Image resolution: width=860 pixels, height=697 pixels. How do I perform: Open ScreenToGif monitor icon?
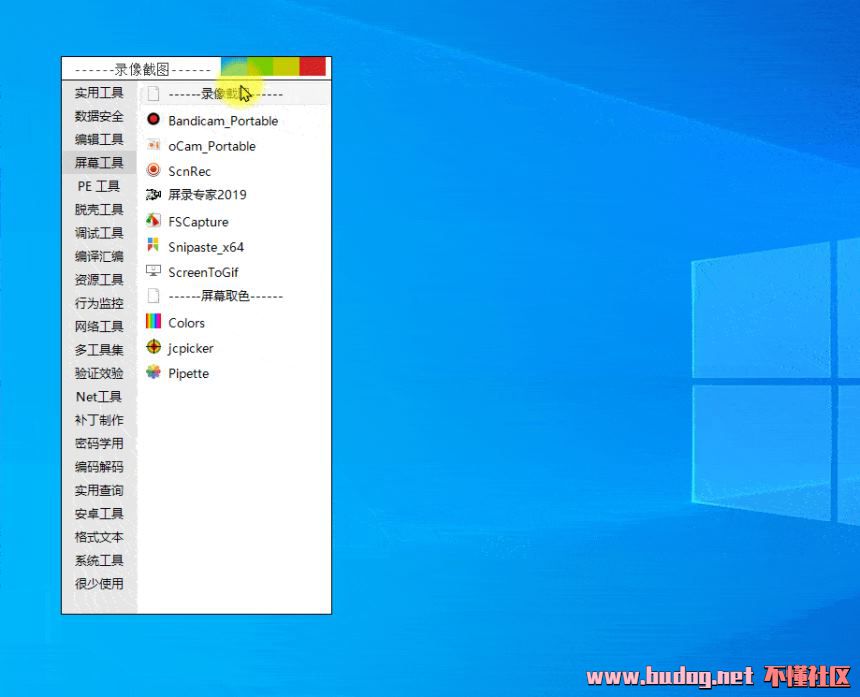coord(153,271)
